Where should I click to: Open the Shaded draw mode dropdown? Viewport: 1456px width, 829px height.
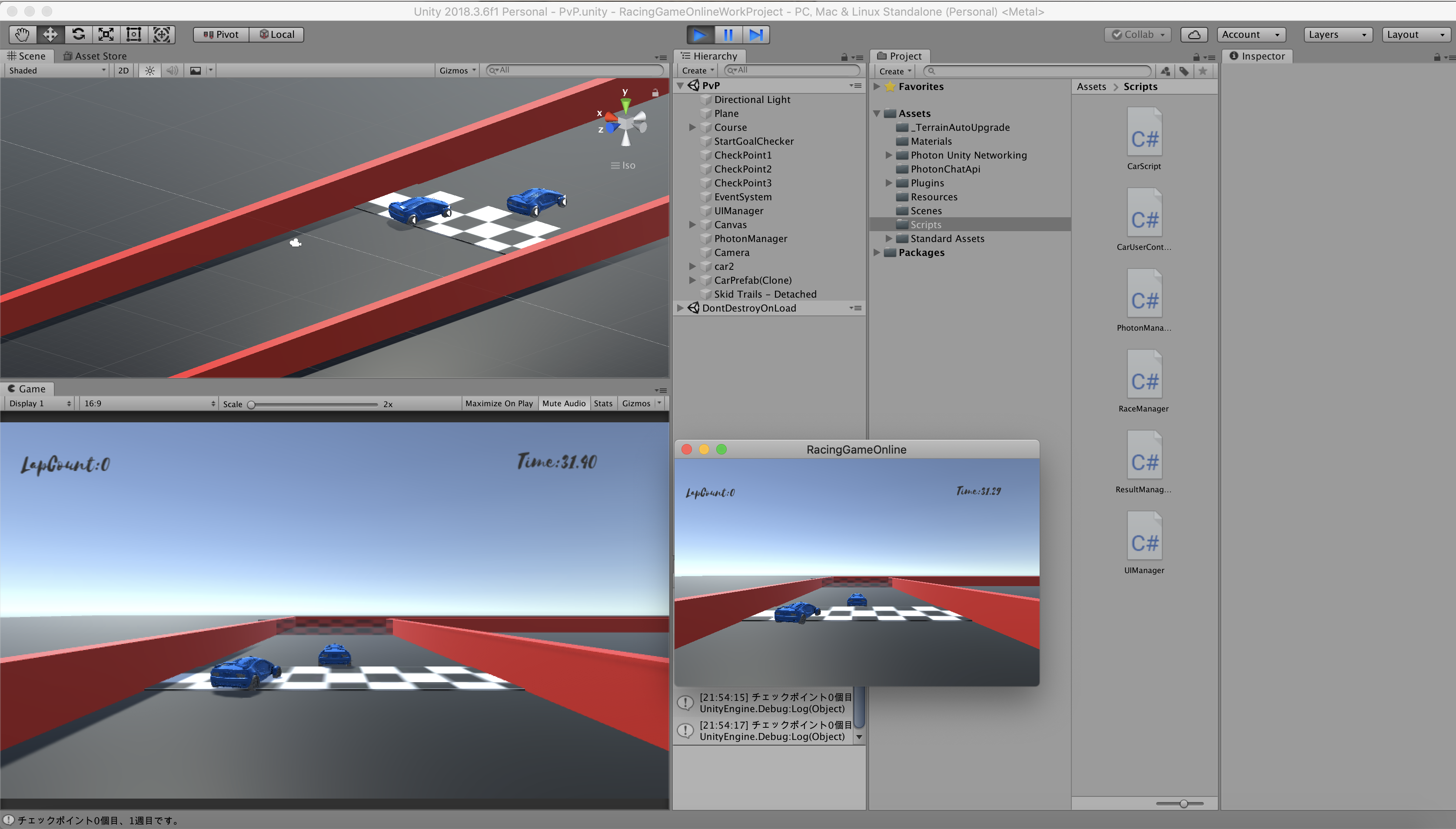(x=57, y=70)
